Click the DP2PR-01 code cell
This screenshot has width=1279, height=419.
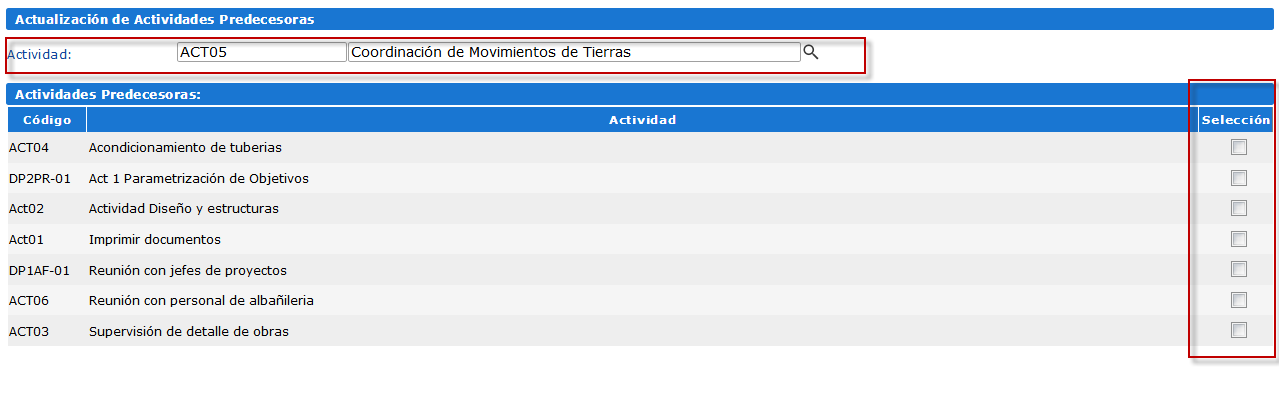(x=39, y=178)
